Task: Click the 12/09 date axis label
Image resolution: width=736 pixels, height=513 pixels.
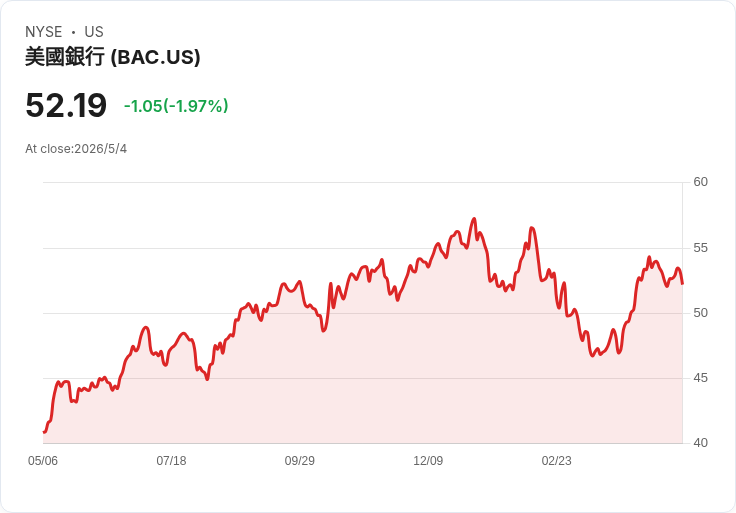Action: pos(428,460)
